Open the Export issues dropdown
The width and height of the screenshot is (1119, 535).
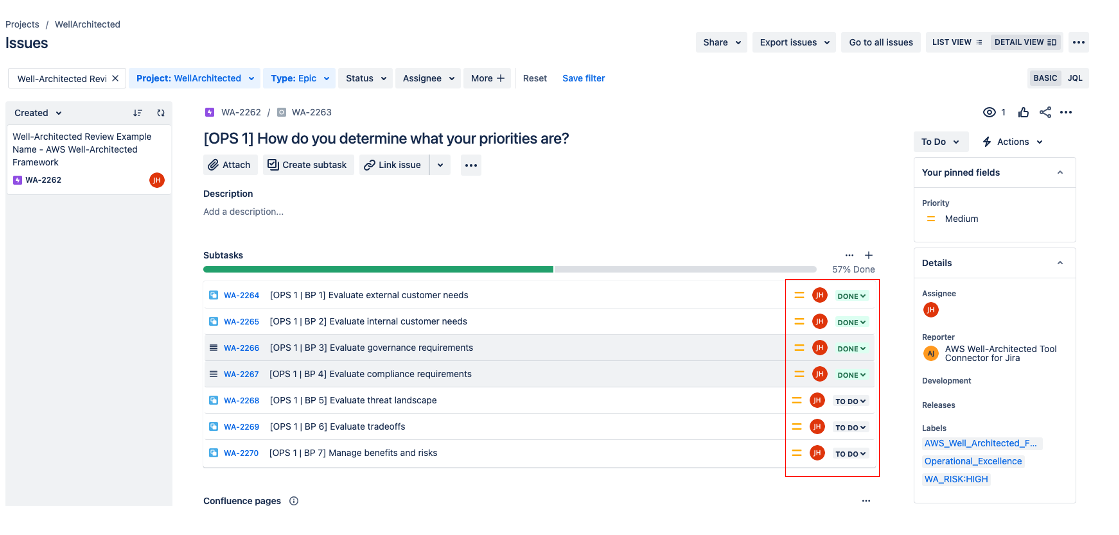[794, 43]
